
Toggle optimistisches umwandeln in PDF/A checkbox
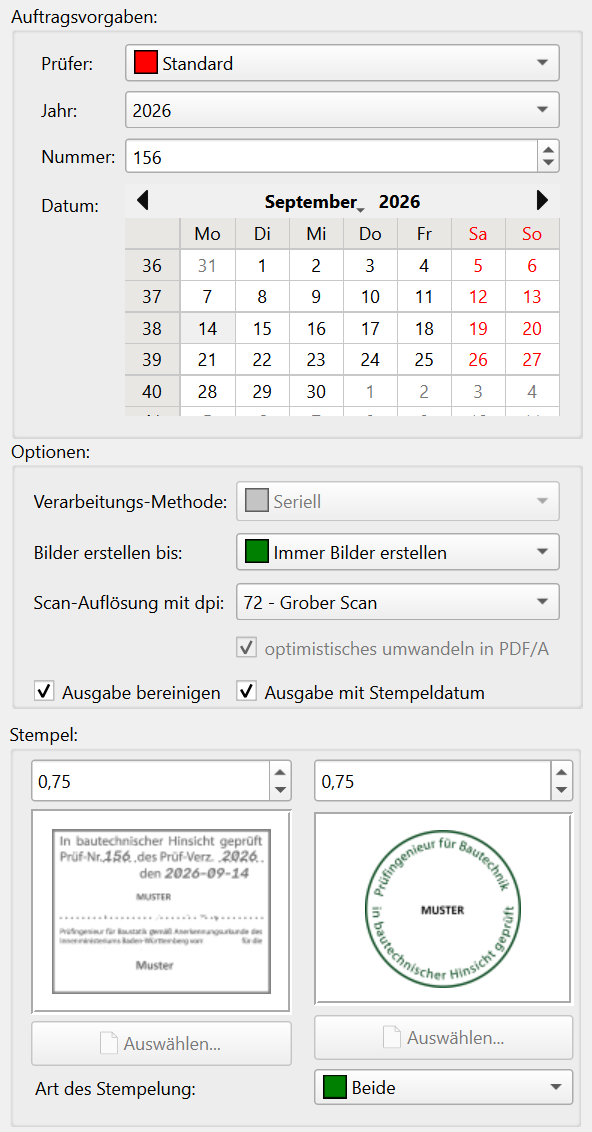coord(248,648)
